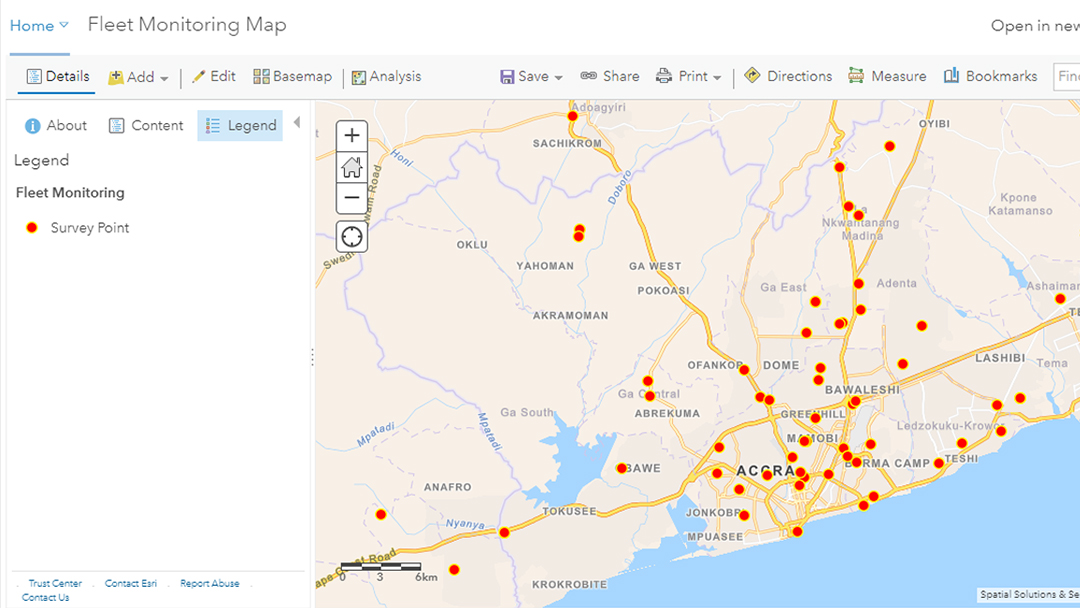Open the Bookmarks list
This screenshot has width=1080, height=608.
(x=990, y=76)
